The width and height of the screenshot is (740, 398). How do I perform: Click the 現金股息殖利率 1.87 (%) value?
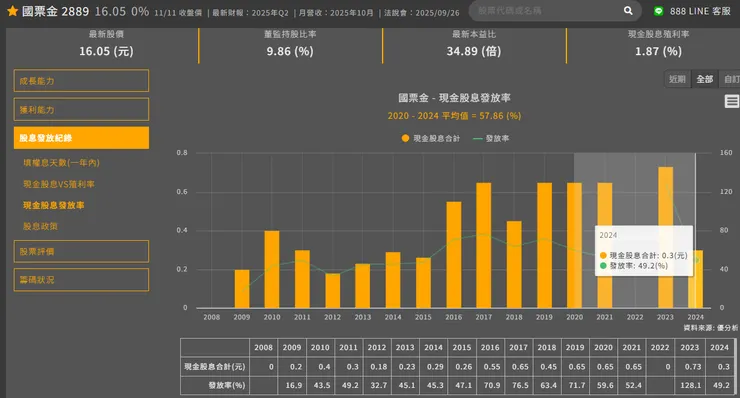(658, 51)
